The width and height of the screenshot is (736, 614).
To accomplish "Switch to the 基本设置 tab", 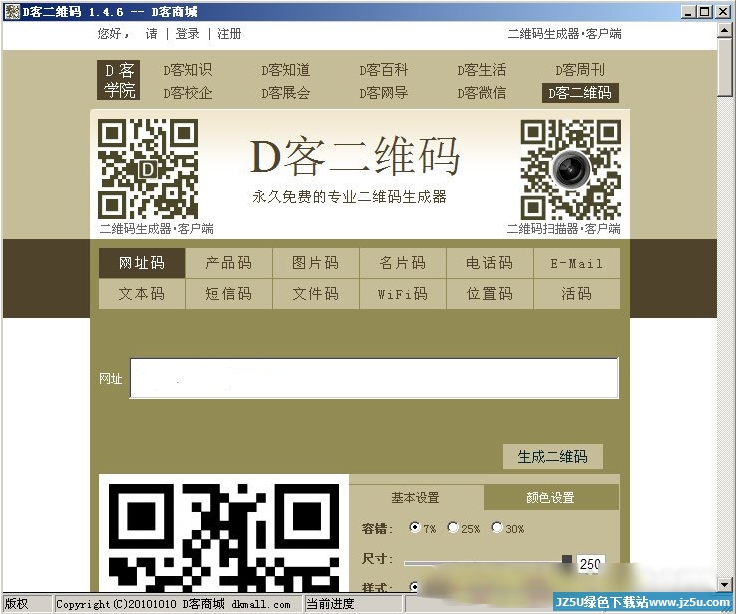I will pyautogui.click(x=416, y=497).
